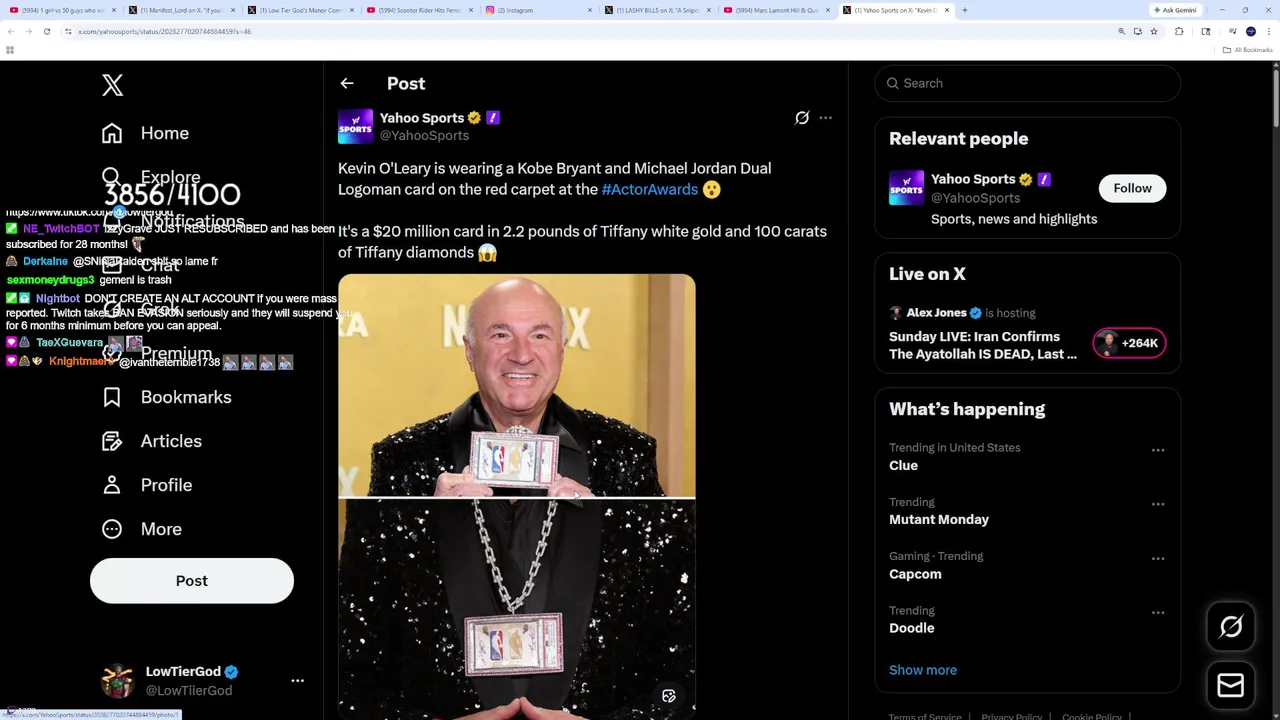Viewport: 1280px width, 720px height.
Task: Click the Privacy Policy footer link
Action: click(1012, 716)
